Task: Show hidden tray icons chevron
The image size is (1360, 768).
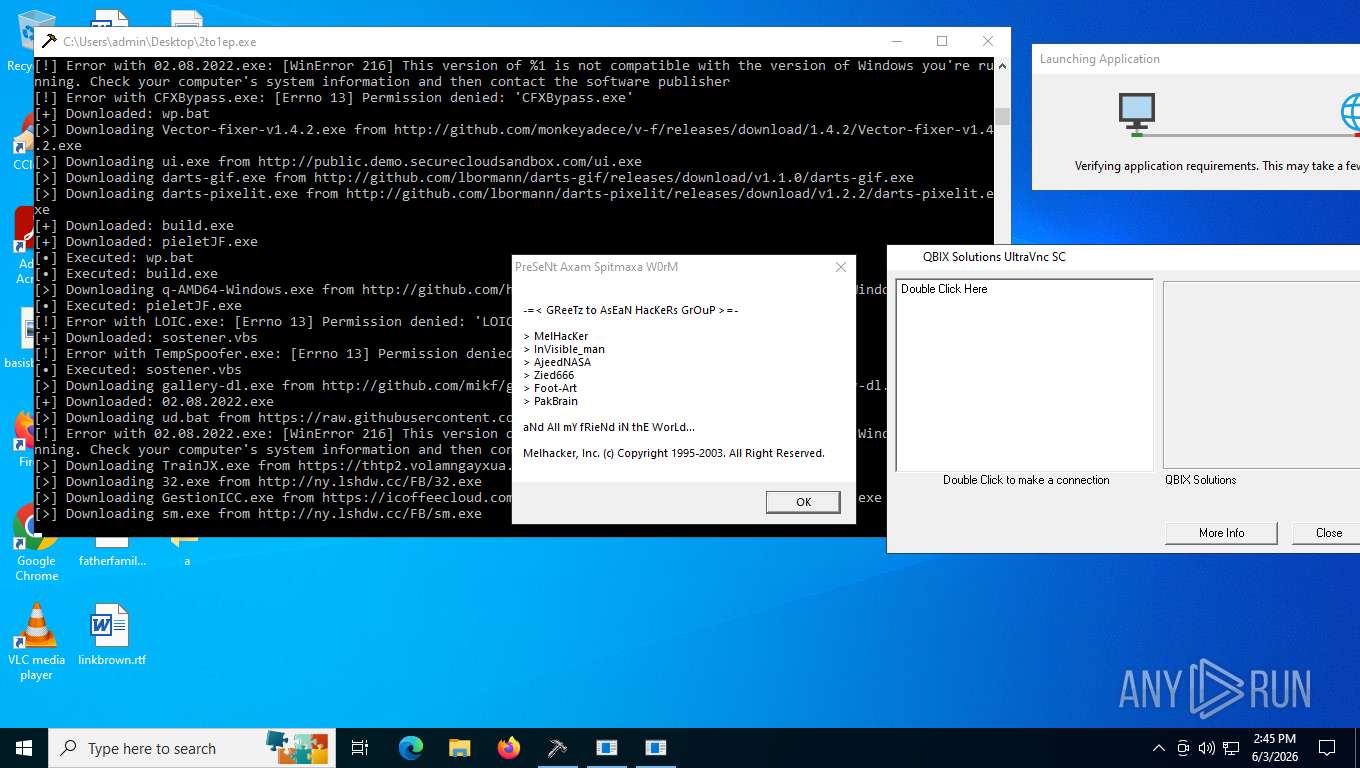Action: (x=1159, y=748)
